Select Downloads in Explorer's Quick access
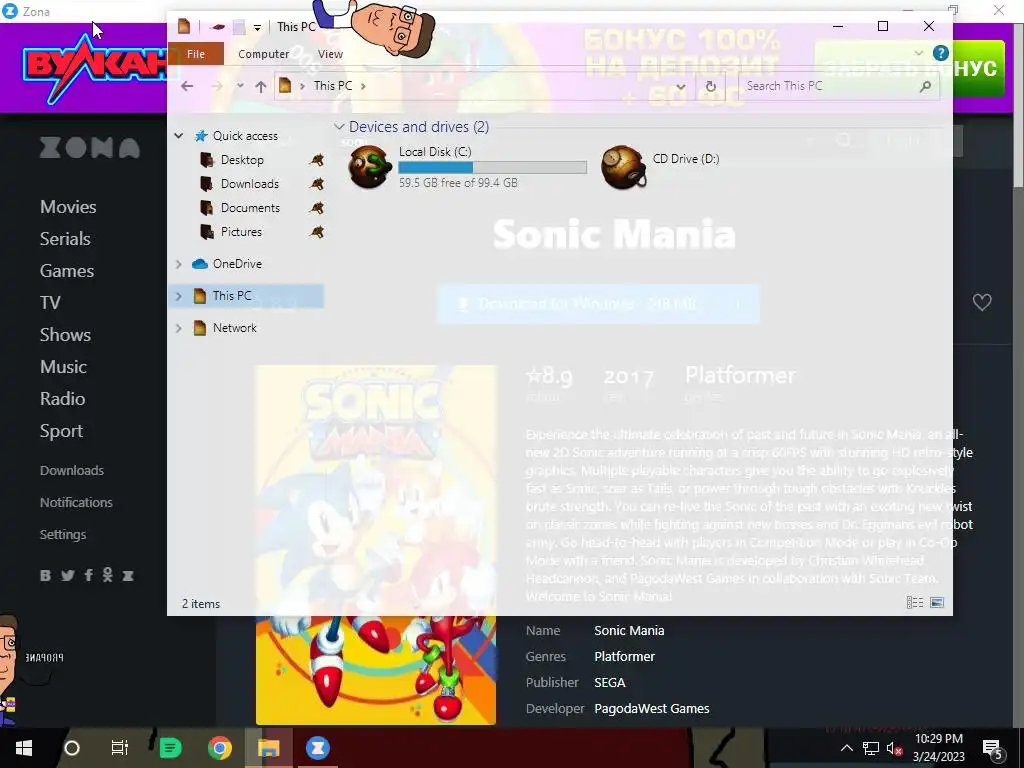This screenshot has width=1024, height=768. [x=249, y=184]
